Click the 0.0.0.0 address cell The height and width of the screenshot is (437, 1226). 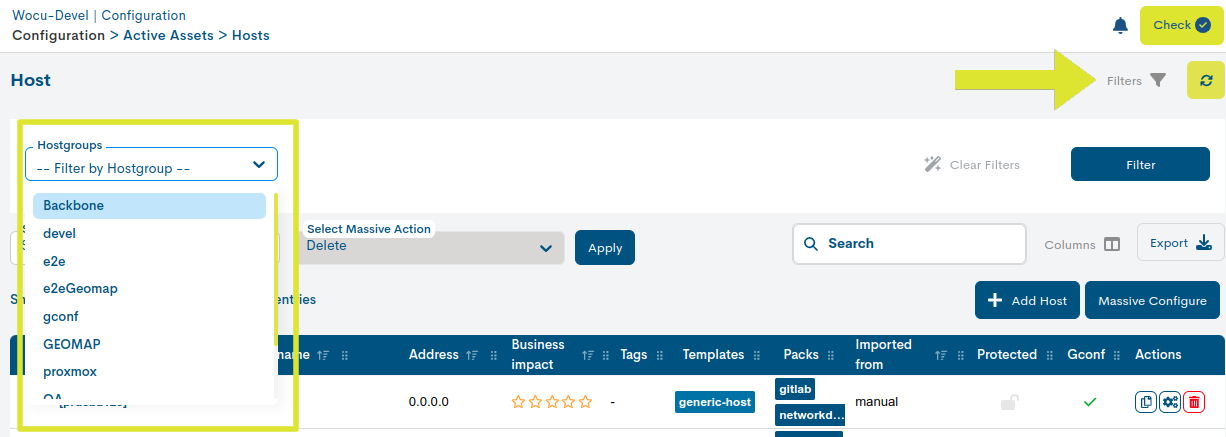pyautogui.click(x=429, y=402)
